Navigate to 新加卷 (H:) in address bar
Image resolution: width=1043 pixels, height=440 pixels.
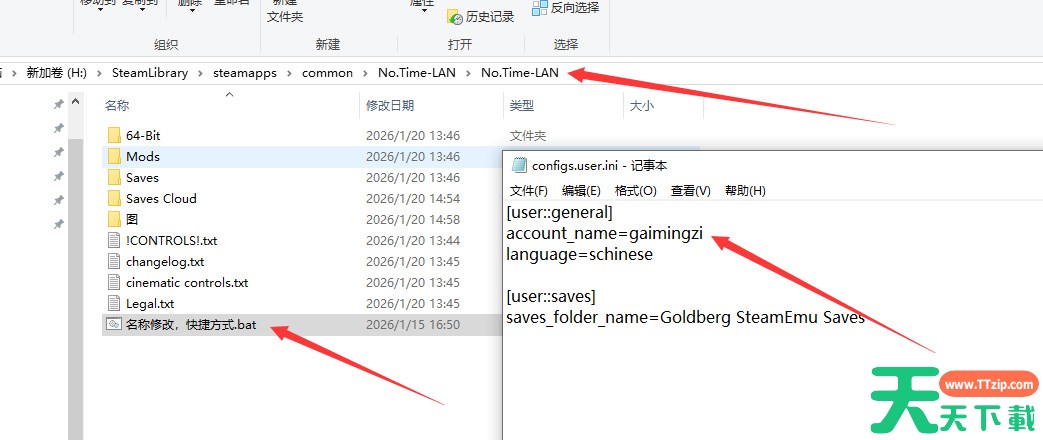(x=57, y=73)
